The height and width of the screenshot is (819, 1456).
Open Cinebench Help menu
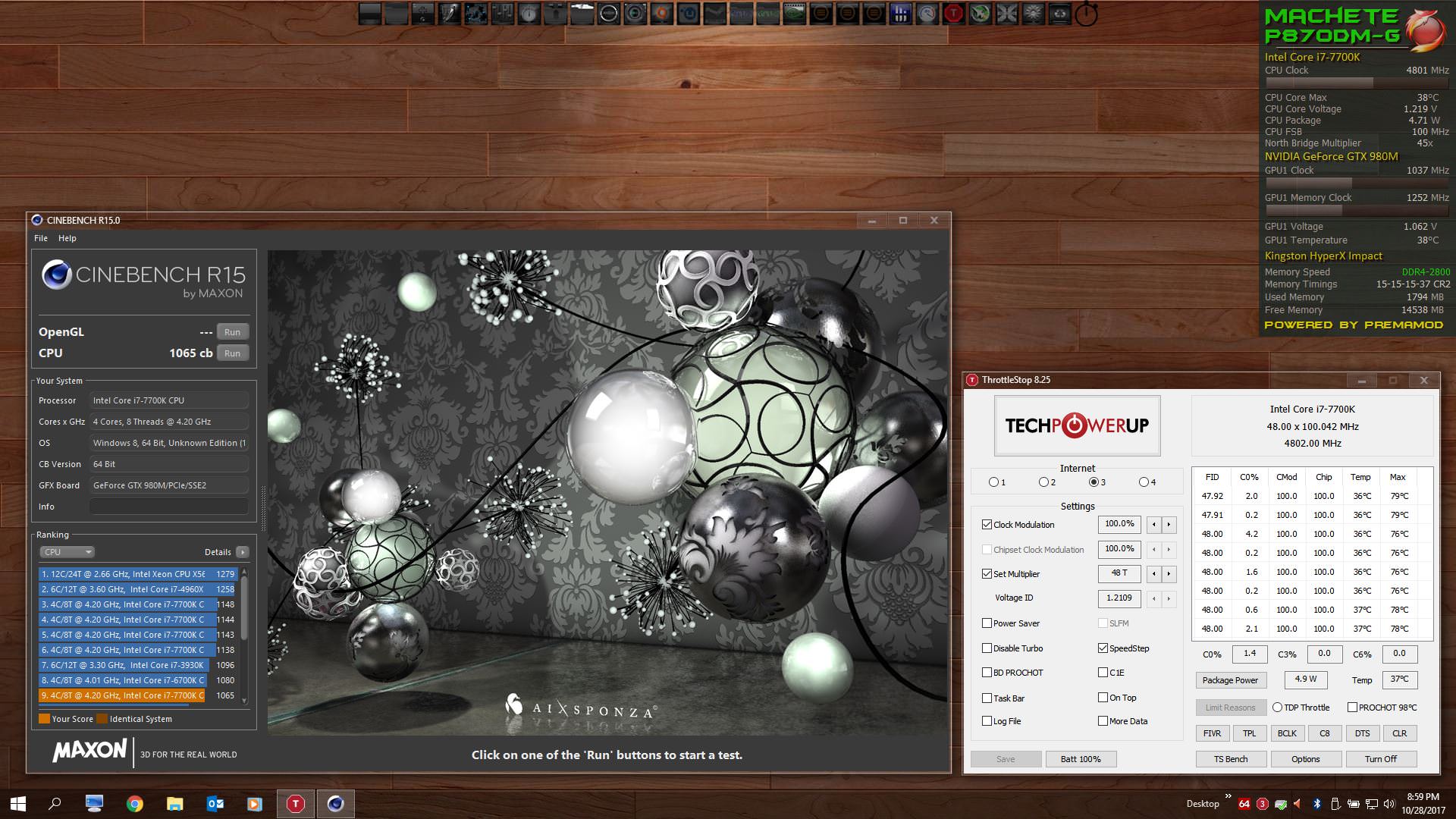67,238
